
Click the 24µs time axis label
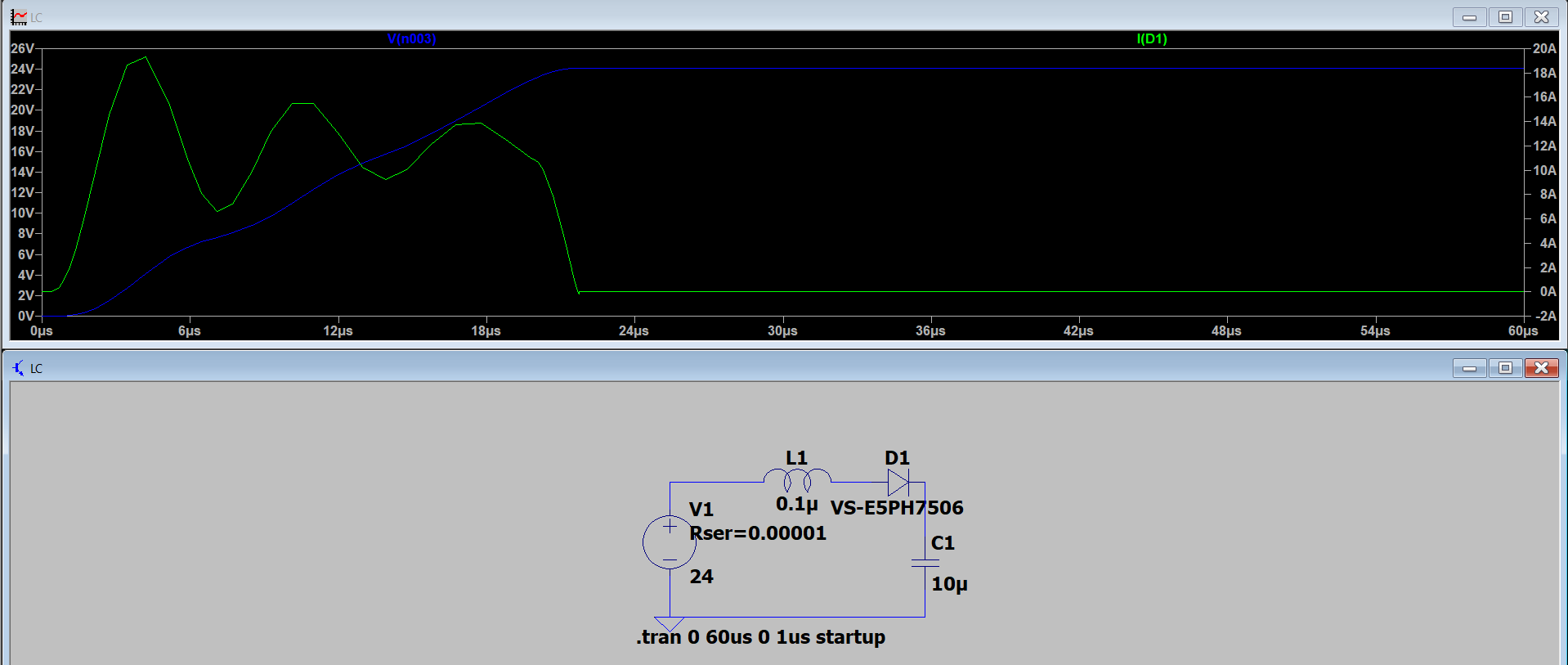click(x=634, y=330)
